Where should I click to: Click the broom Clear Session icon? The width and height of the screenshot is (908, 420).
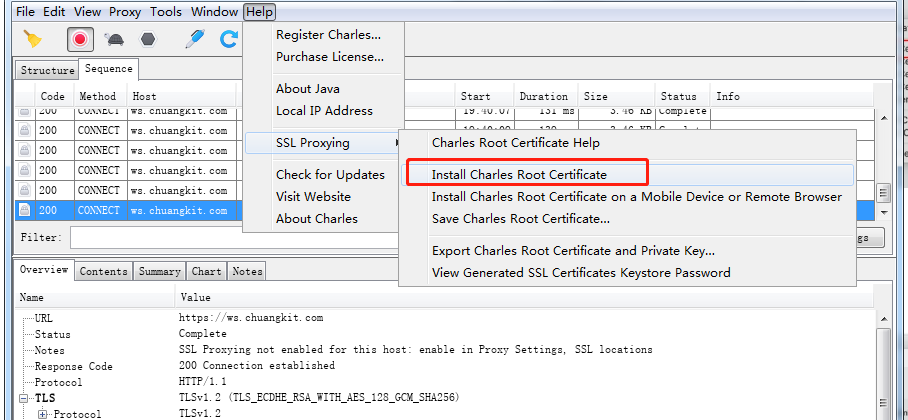(33, 39)
